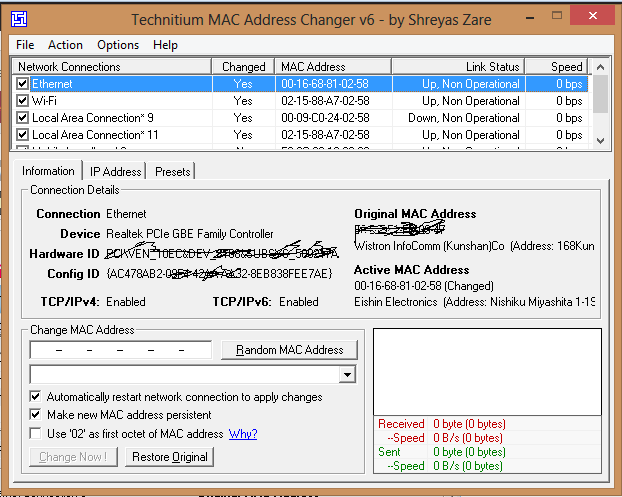Viewport: 622px width, 497px height.
Task: Click the Received bytes value
Action: (469, 424)
